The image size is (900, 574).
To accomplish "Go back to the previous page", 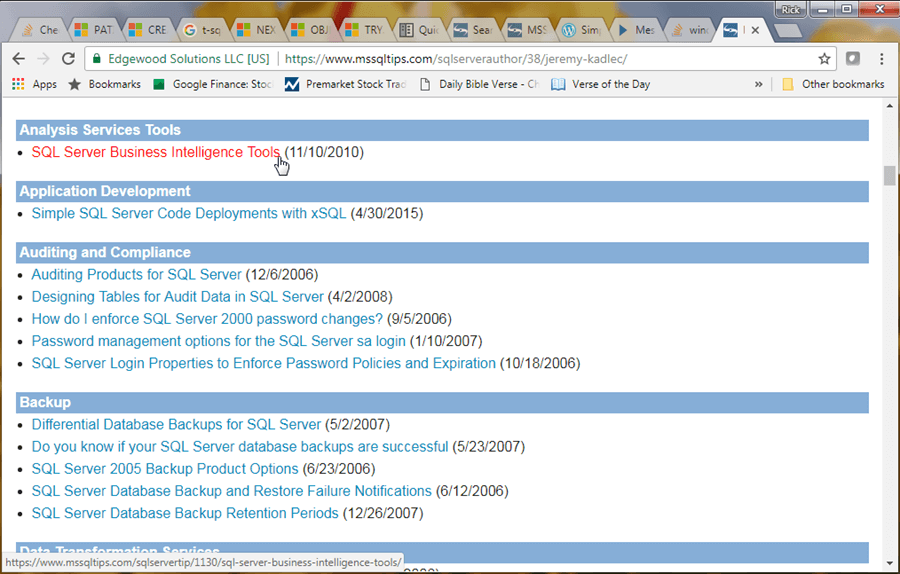I will (19, 59).
